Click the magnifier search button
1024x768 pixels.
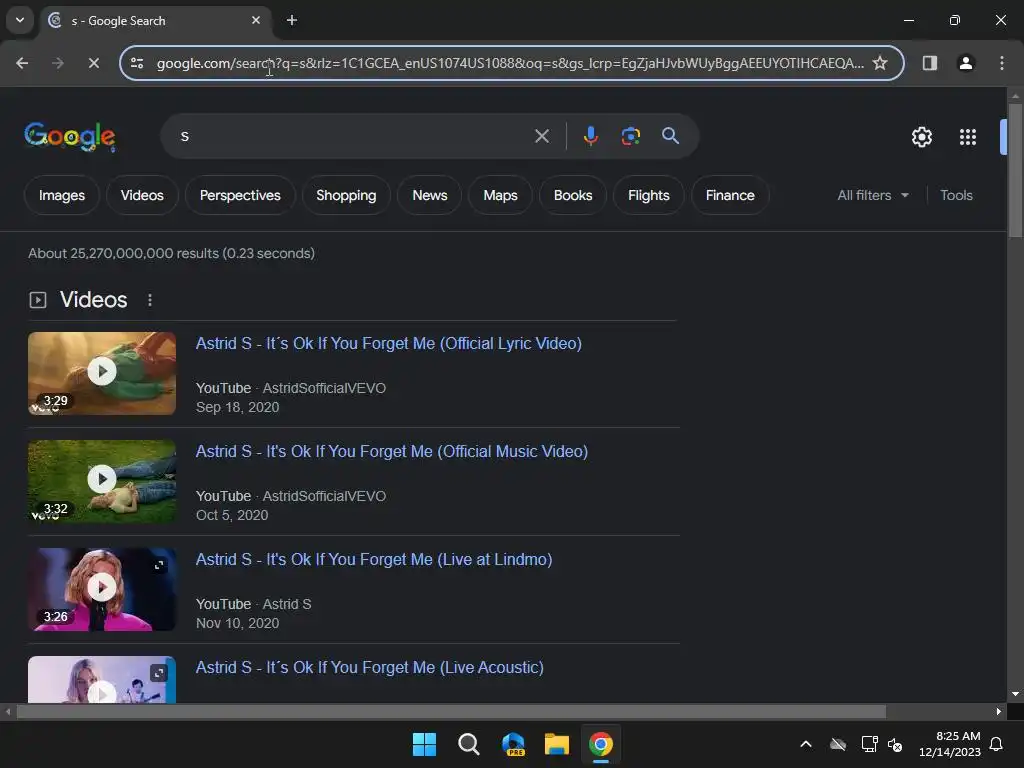(670, 136)
